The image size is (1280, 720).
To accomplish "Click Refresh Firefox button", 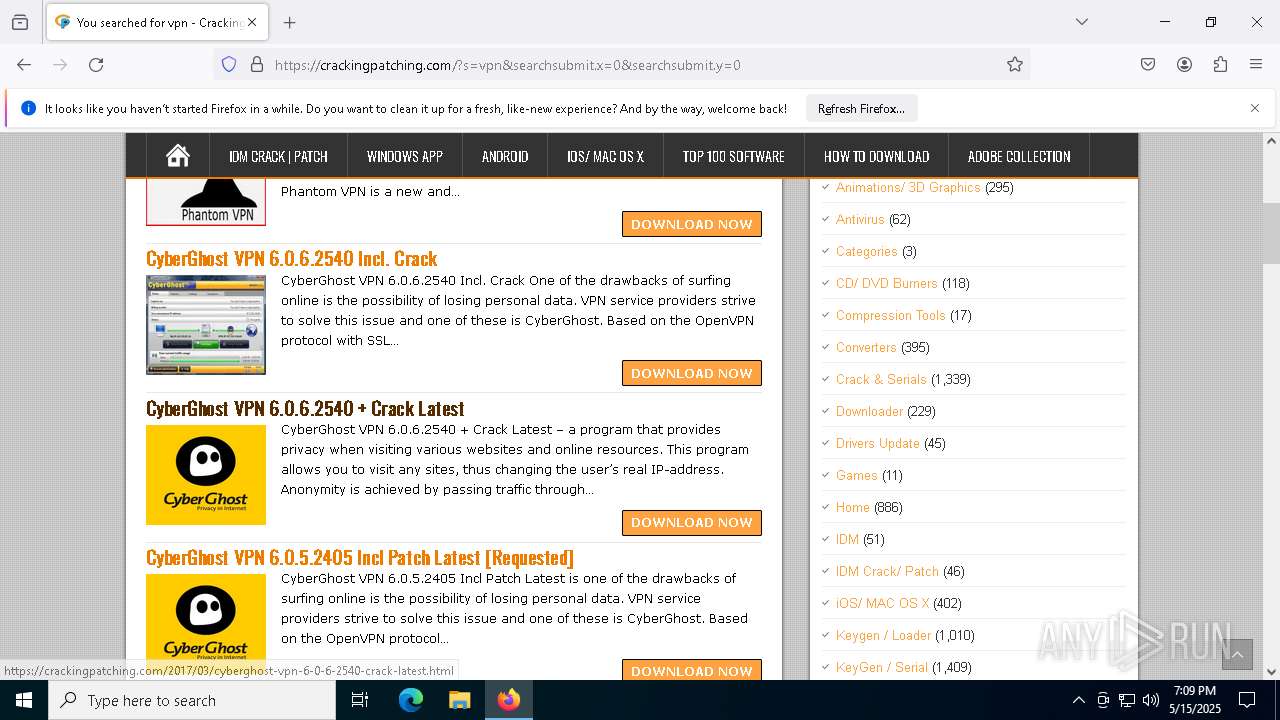I will point(861,108).
